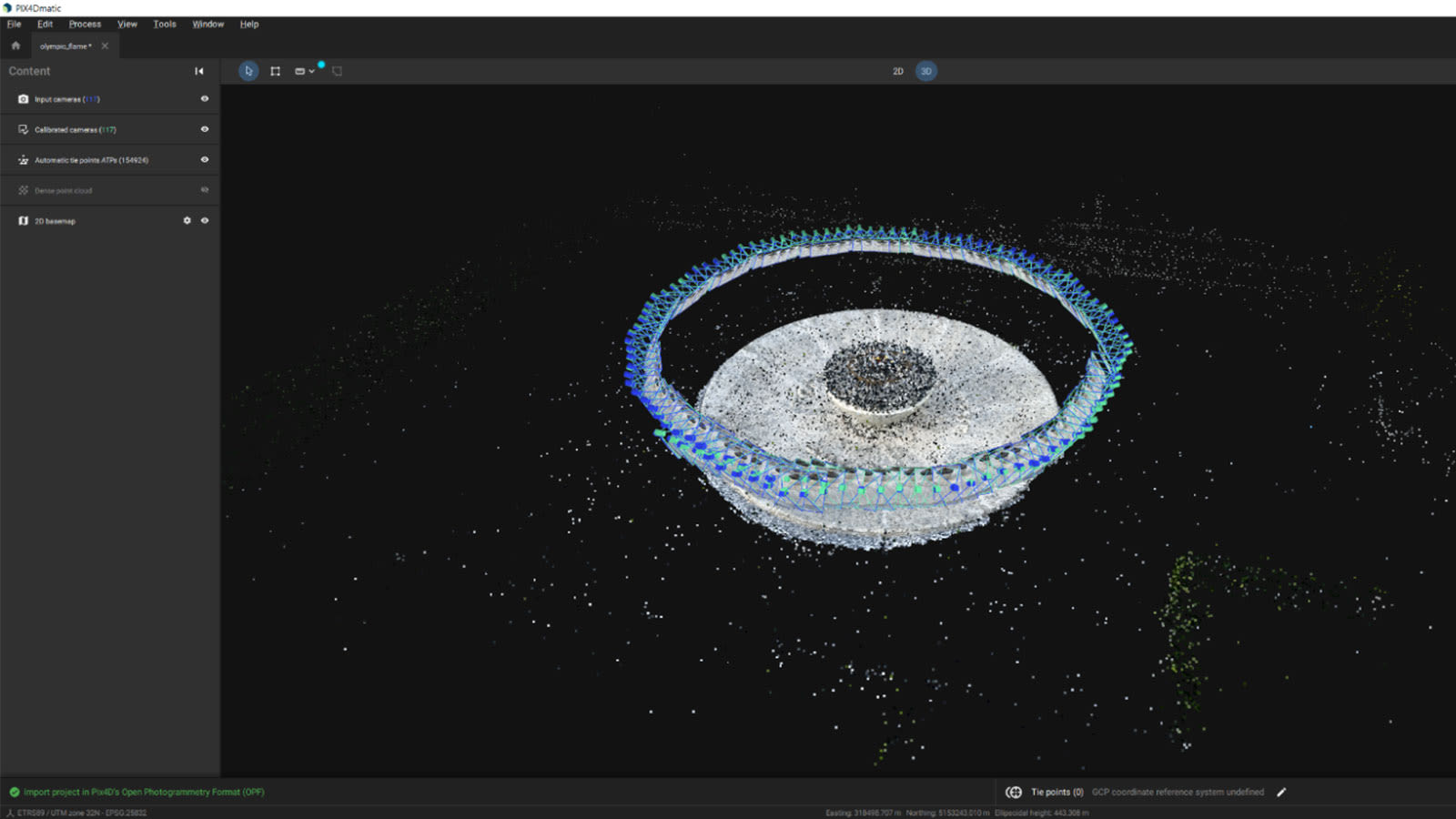
Task: Open the measurement tool in the toolbar
Action: [301, 70]
